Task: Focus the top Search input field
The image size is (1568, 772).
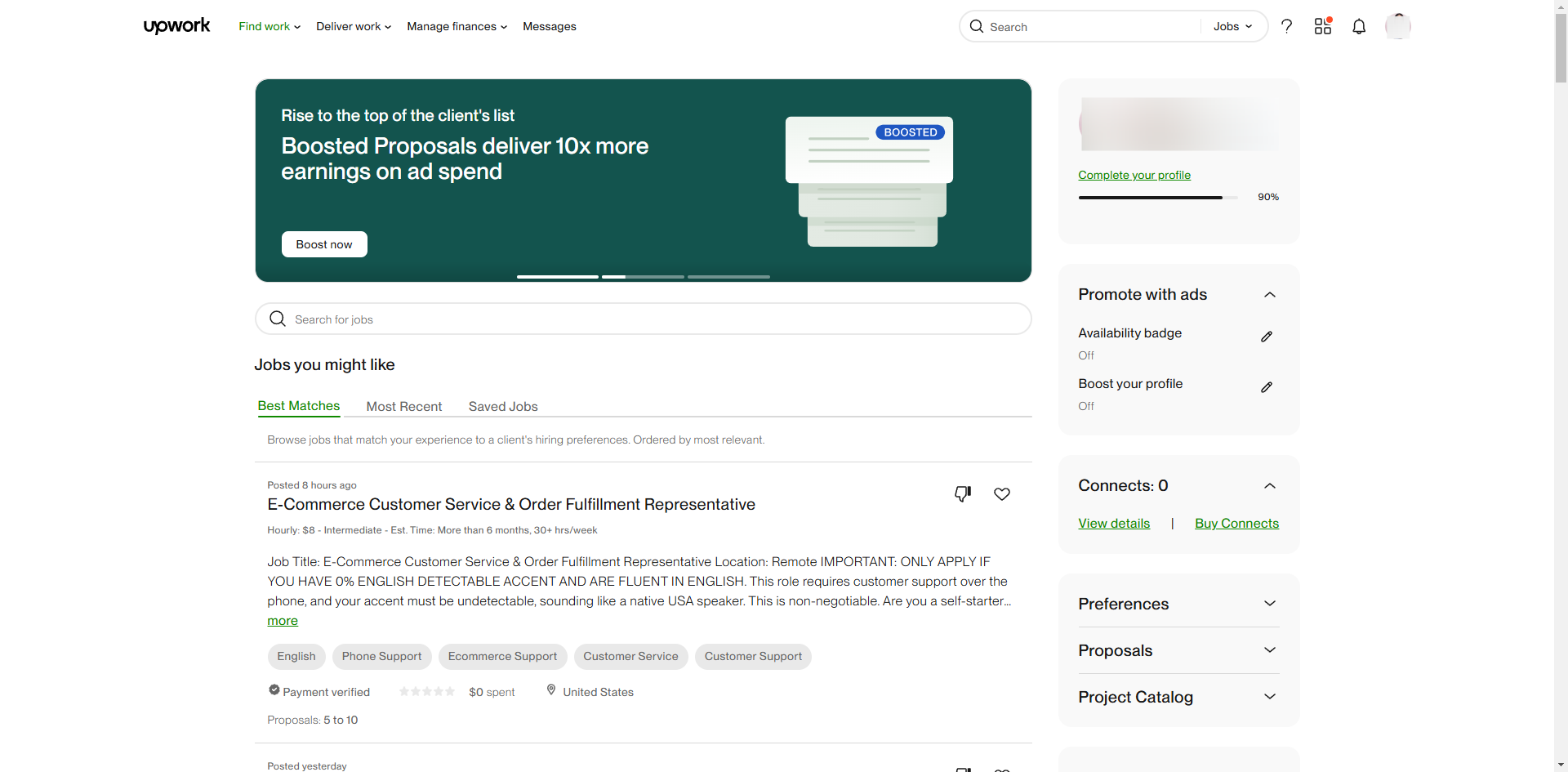Action: (x=1093, y=27)
